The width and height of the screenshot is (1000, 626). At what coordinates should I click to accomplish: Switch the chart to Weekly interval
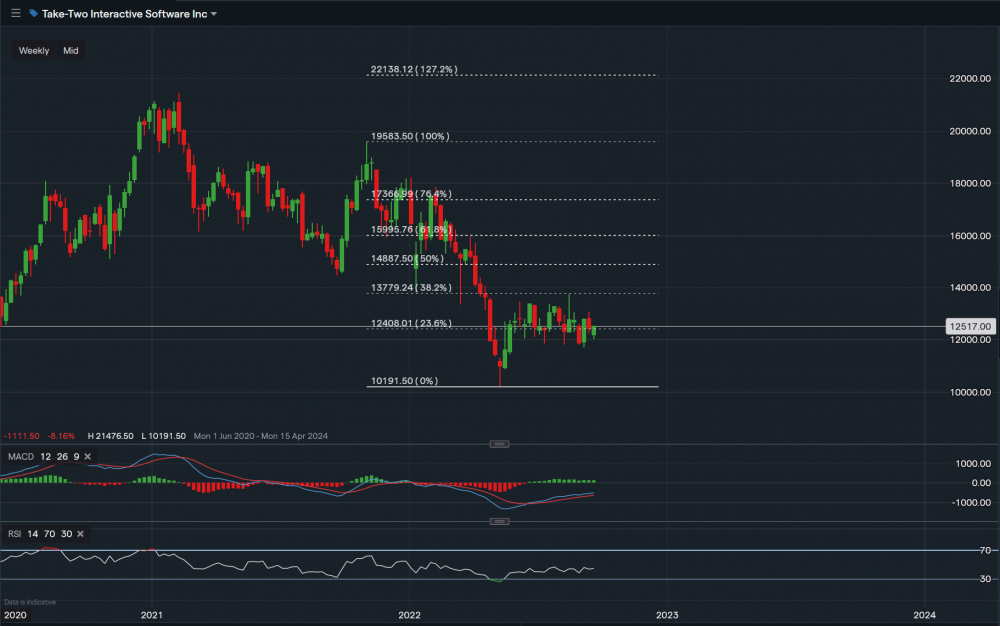pyautogui.click(x=33, y=49)
